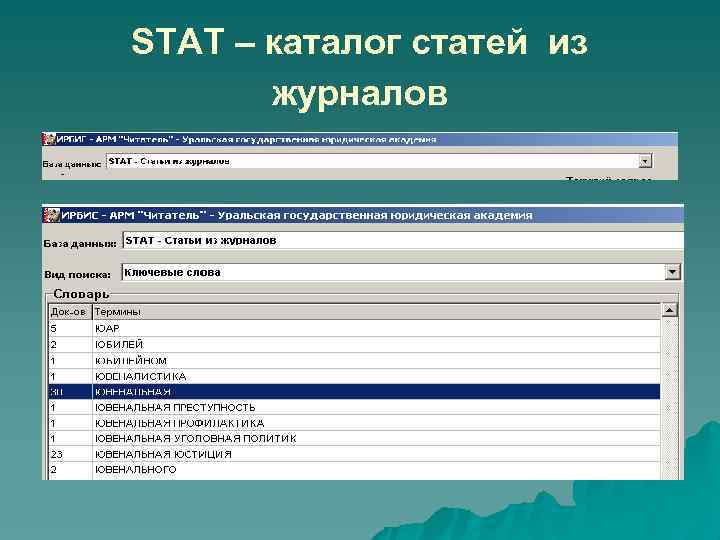Image resolution: width=720 pixels, height=540 pixels.
Task: Click the lower window's 'STAT - Статьи из журналов' database field
Action: (x=403, y=241)
